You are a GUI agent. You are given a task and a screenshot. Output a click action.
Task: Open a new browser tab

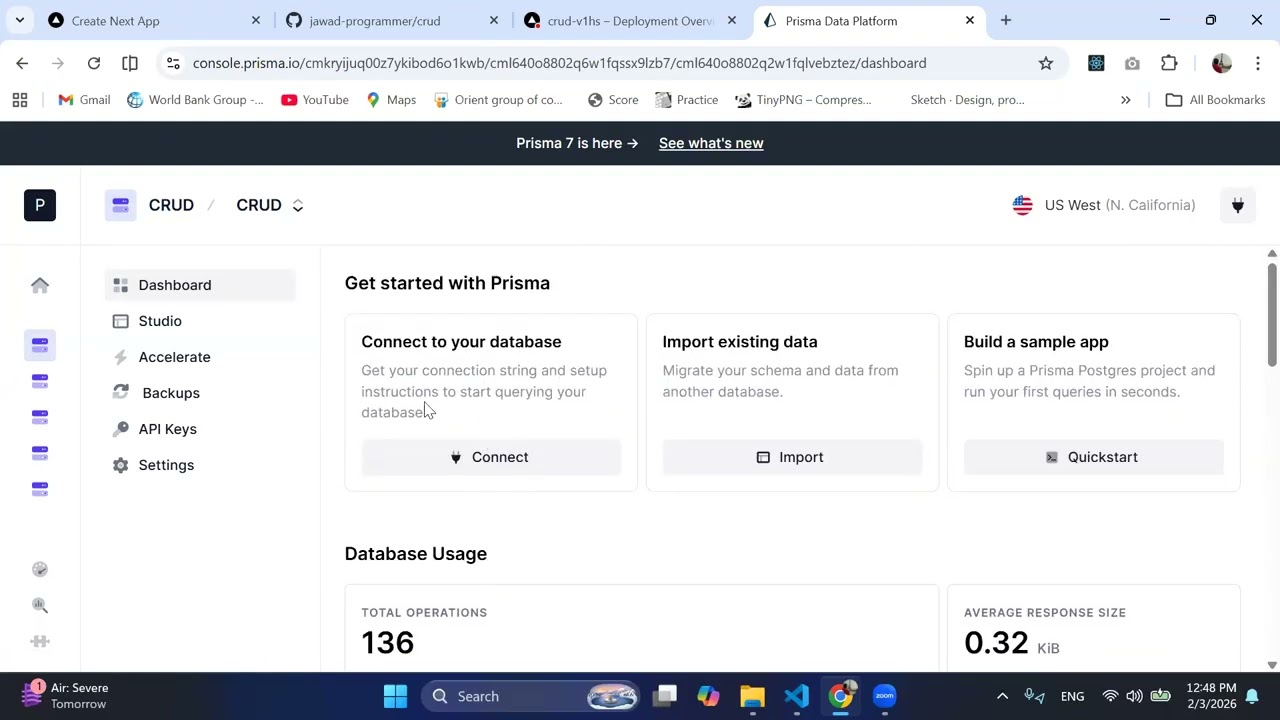coord(1006,20)
